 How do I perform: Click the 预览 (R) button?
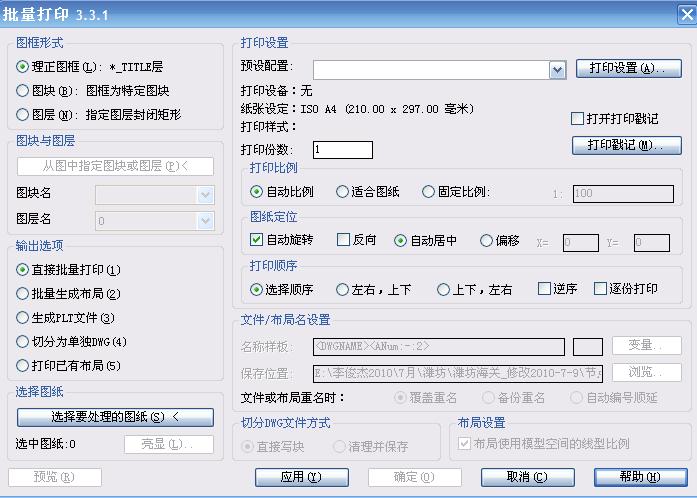55,477
